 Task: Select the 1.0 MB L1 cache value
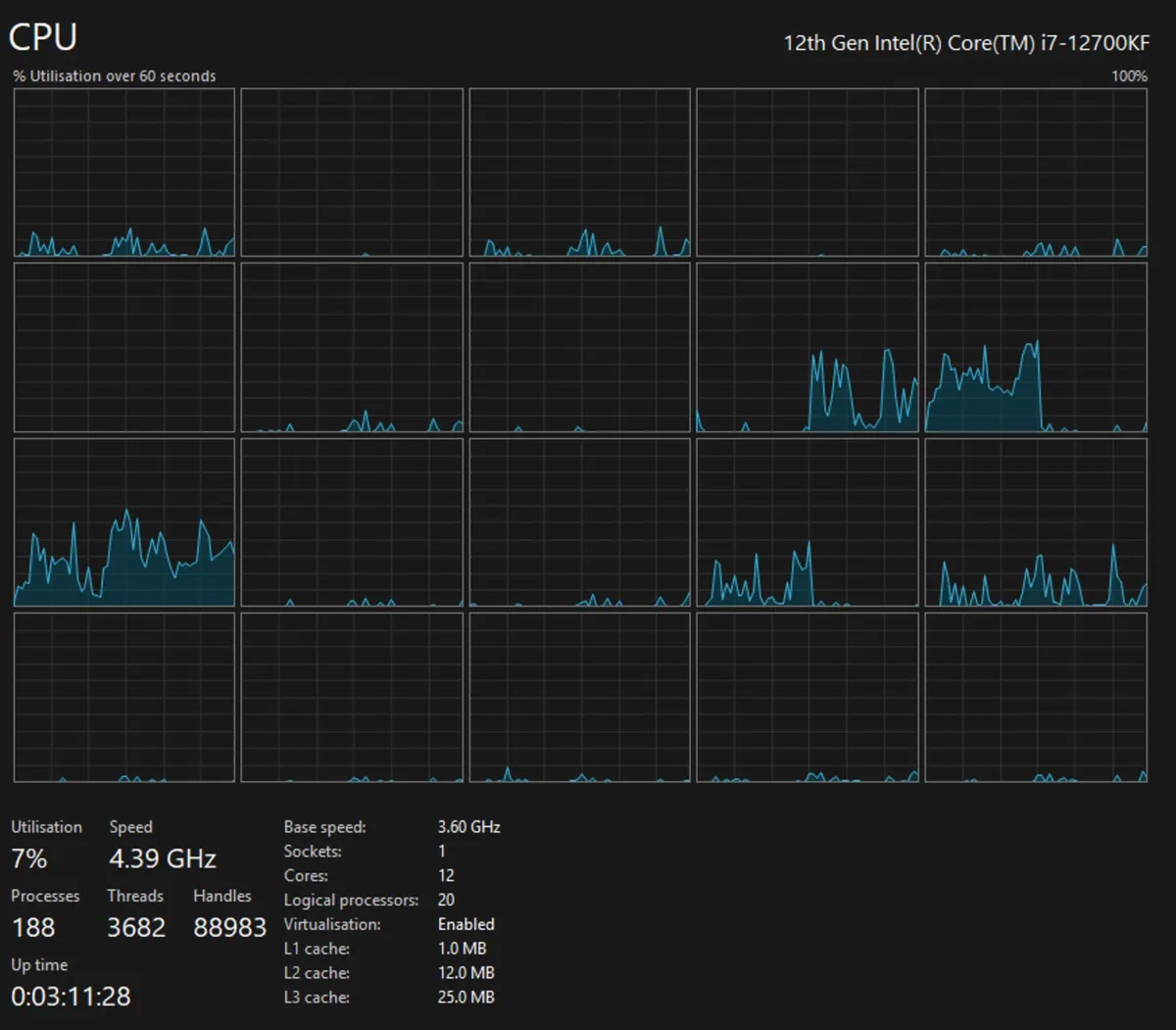click(x=463, y=949)
